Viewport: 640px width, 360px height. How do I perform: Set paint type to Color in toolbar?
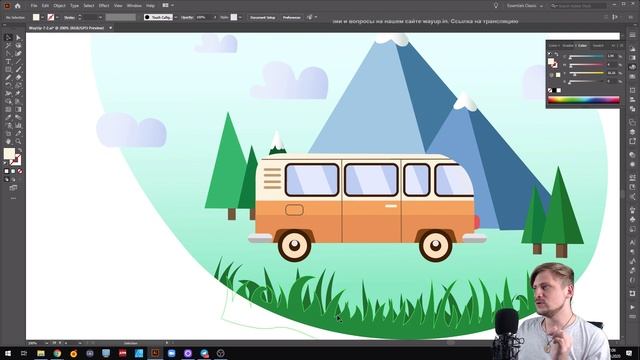tap(7, 171)
